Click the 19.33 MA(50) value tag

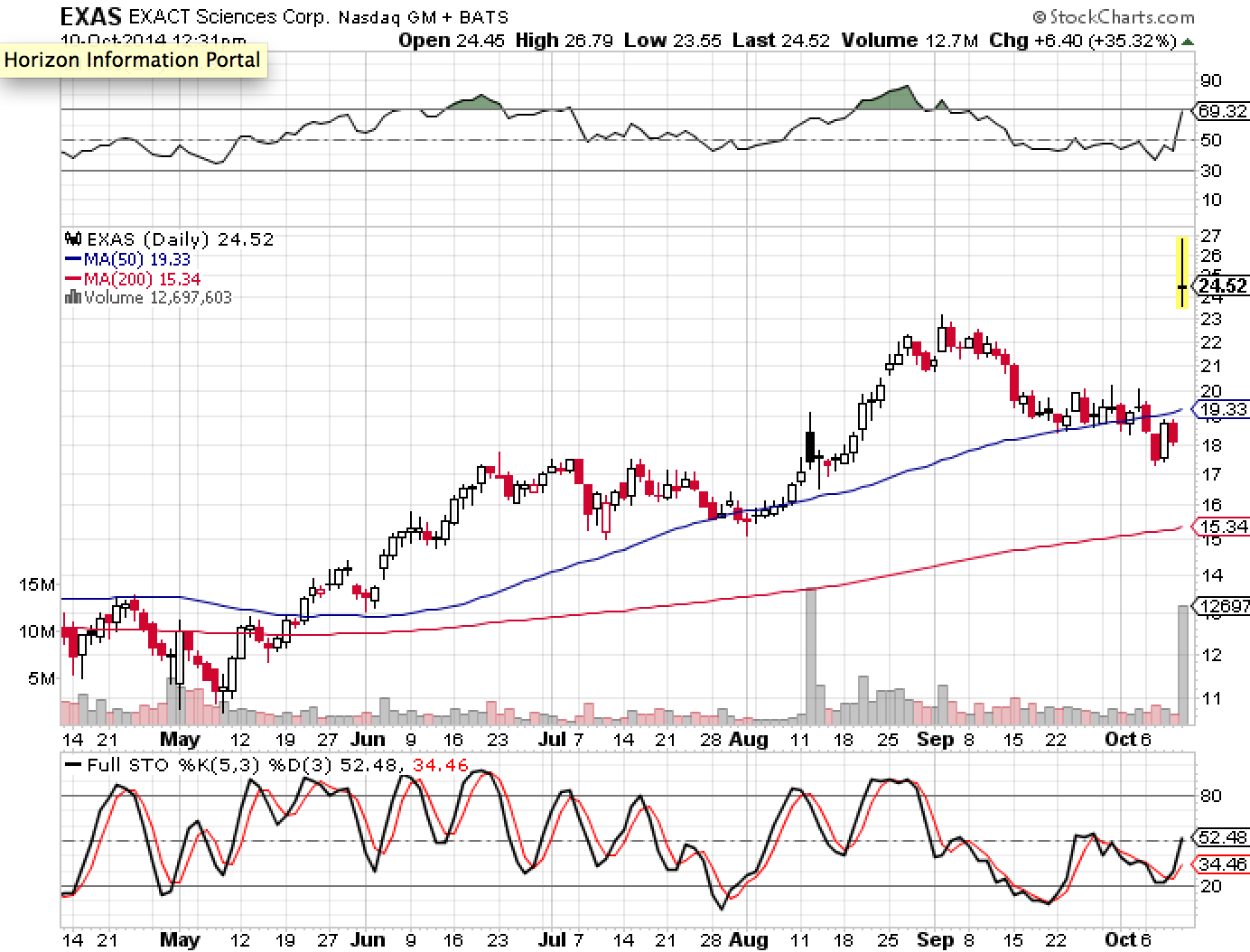pos(1222,409)
